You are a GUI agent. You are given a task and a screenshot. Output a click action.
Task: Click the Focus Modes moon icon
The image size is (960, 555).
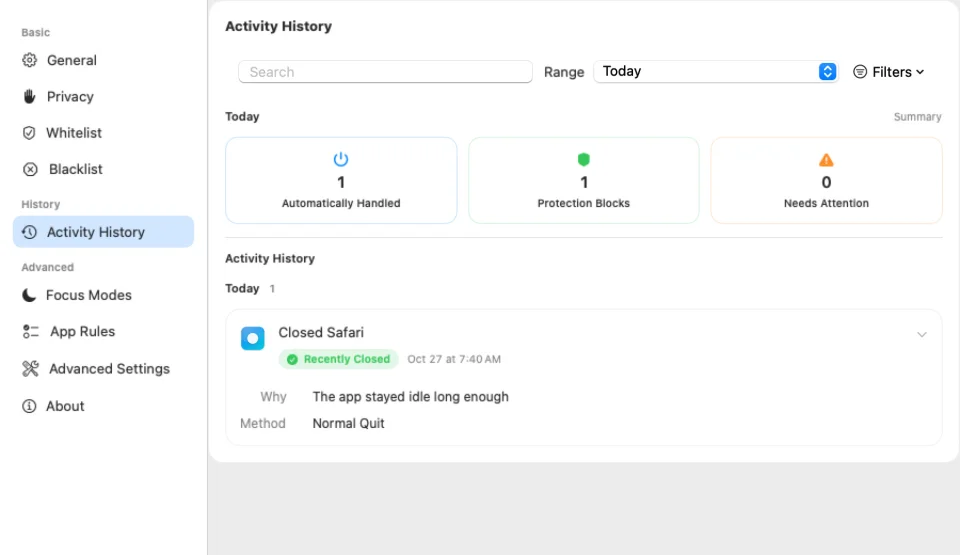coord(29,295)
